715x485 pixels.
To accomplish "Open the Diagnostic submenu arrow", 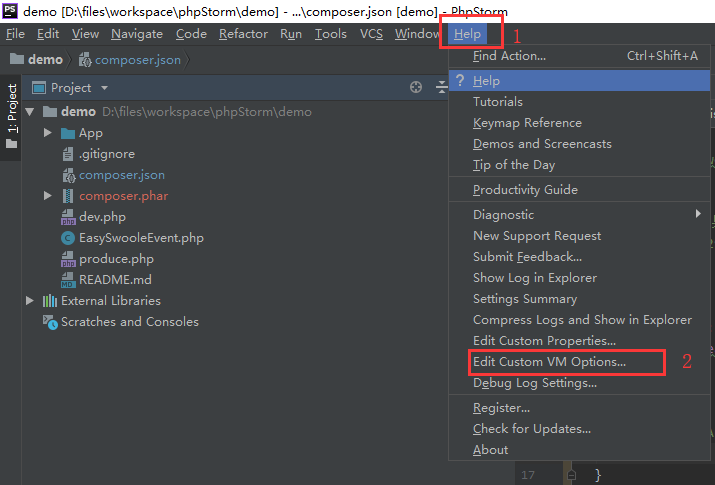I will coord(698,213).
